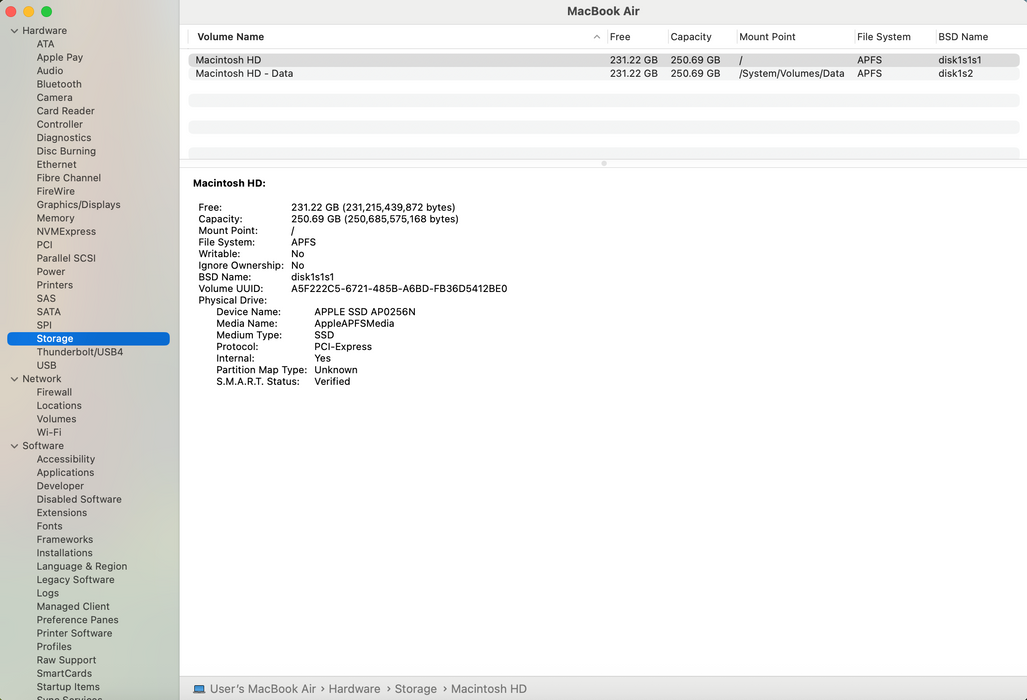Image resolution: width=1027 pixels, height=700 pixels.
Task: Select Developer in the sidebar
Action: [60, 487]
